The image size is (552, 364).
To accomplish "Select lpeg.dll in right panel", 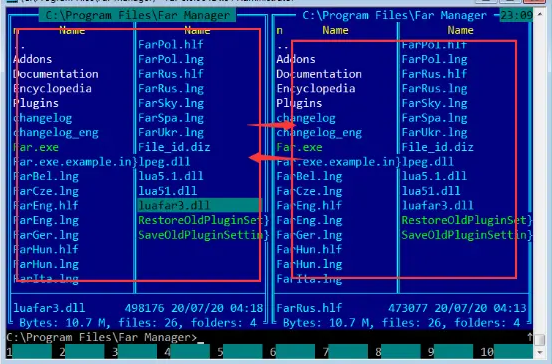I will [x=428, y=162].
